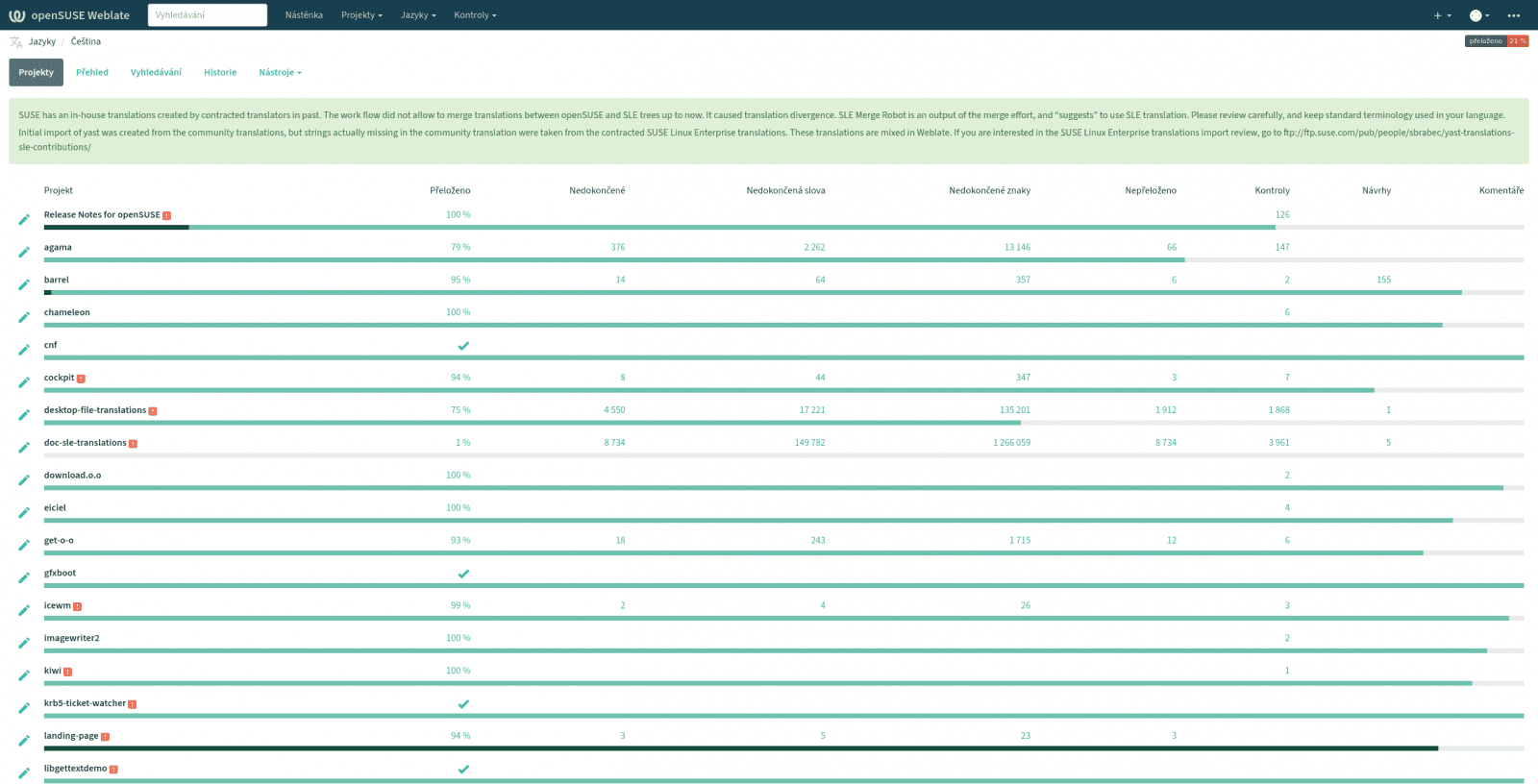The width and height of the screenshot is (1538, 784).
Task: Click the alert badge next to cockpit
Action: click(x=81, y=379)
